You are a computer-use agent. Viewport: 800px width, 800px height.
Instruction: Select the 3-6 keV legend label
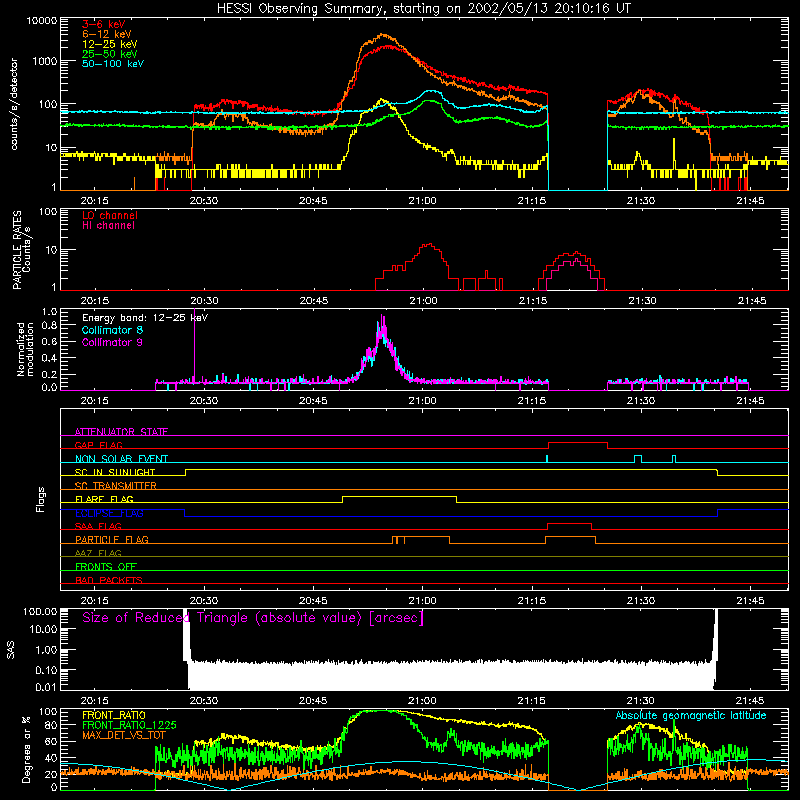(104, 24)
